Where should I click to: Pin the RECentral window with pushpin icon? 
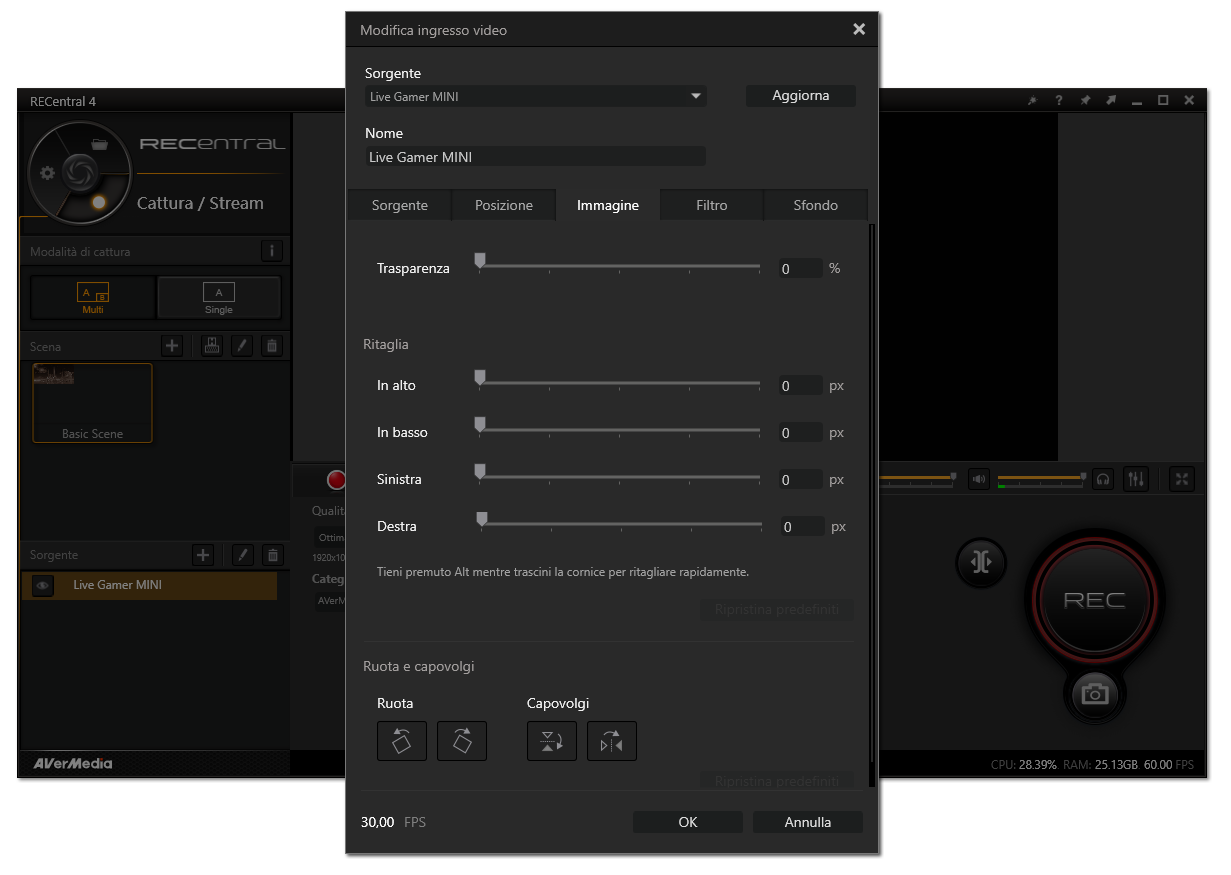pos(1085,101)
